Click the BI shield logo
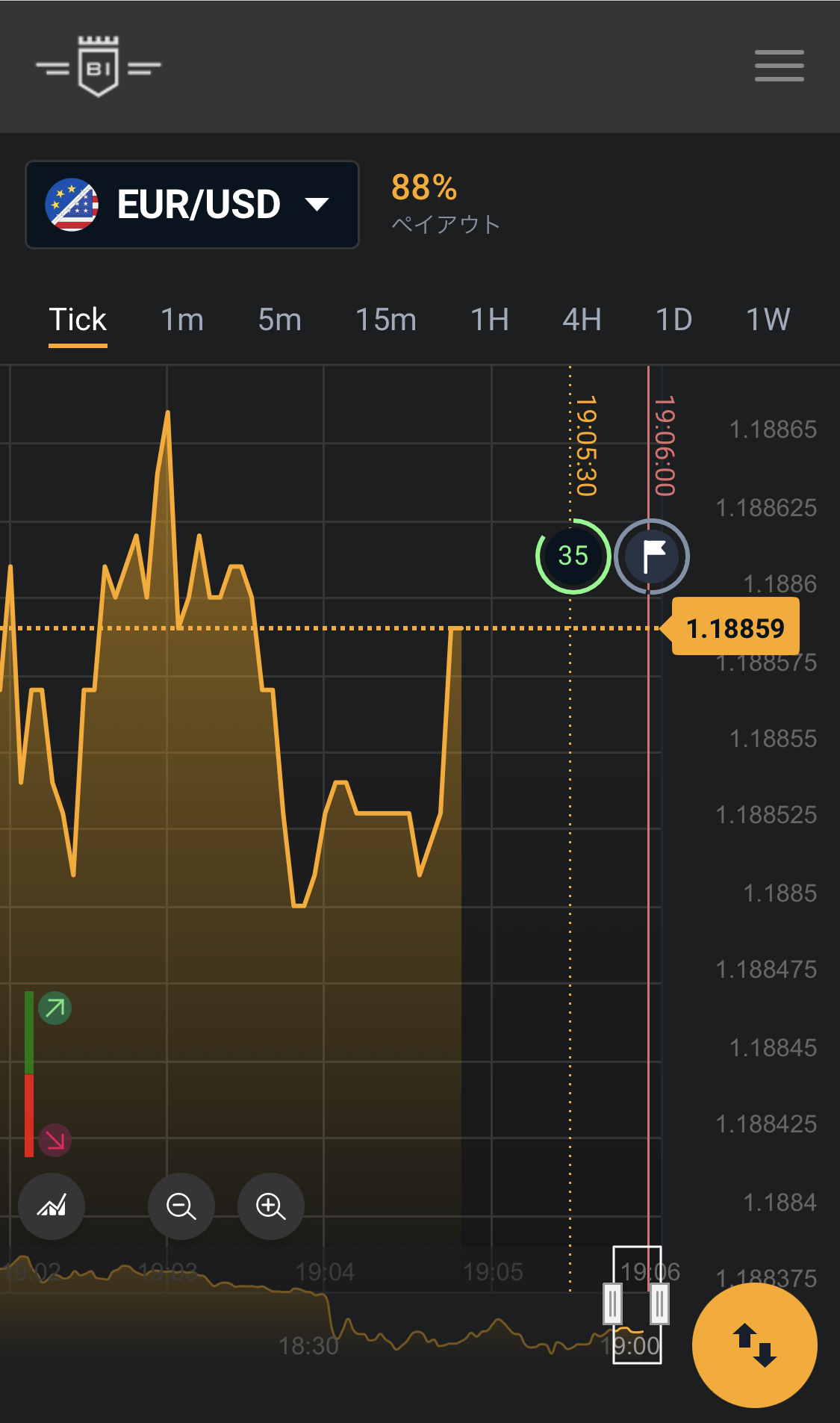 (x=99, y=66)
